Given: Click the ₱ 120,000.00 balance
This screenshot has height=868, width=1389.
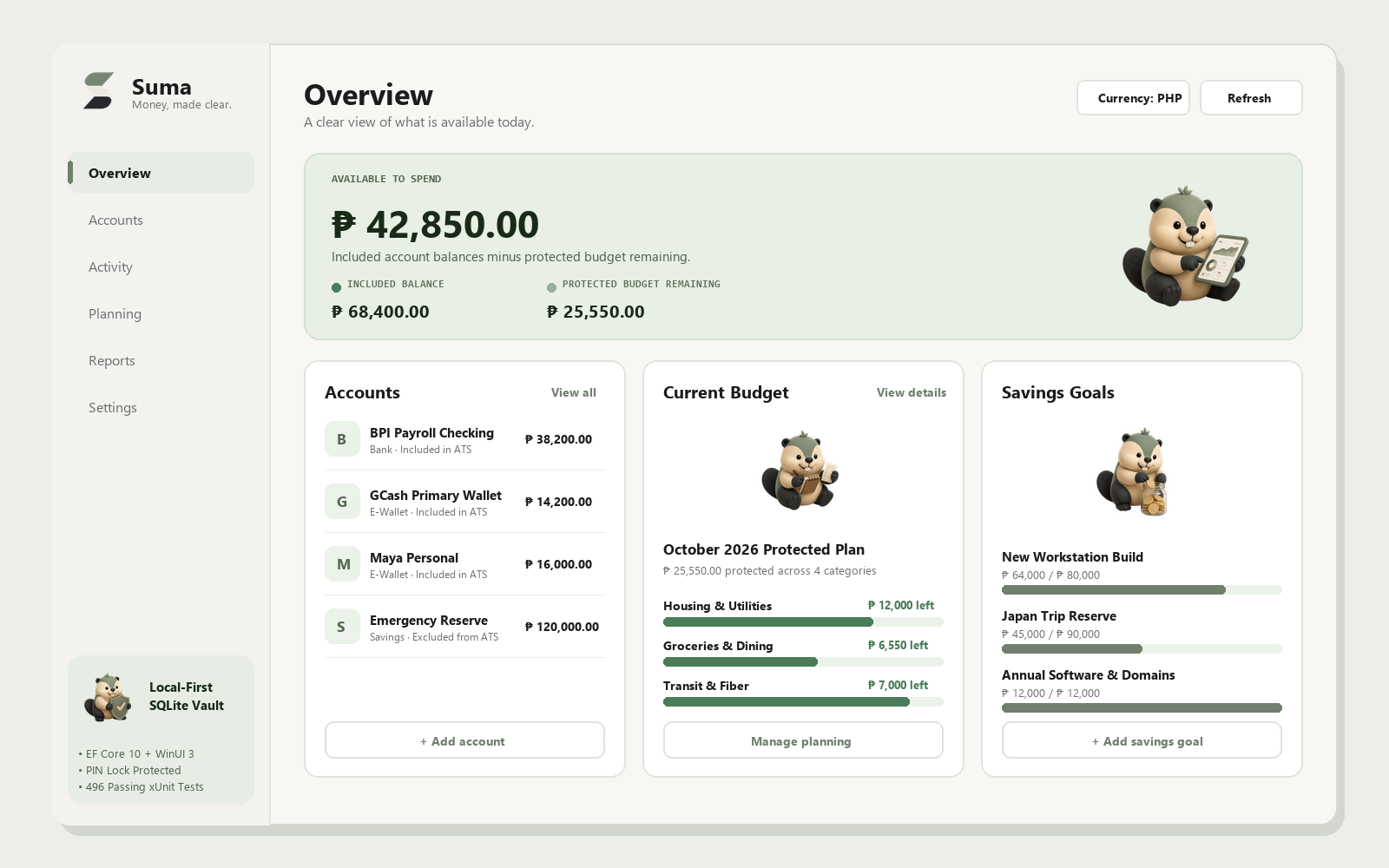Looking at the screenshot, I should tap(562, 627).
